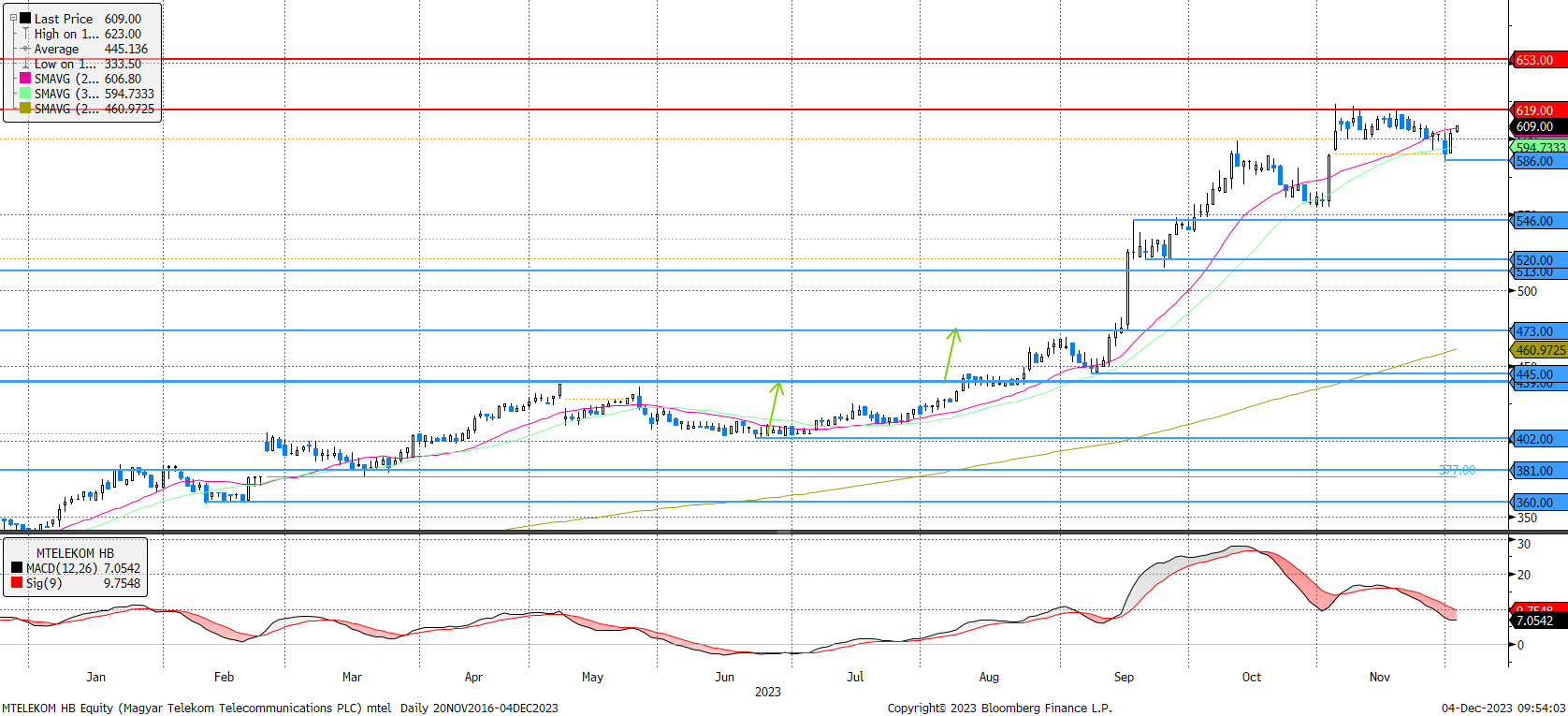This screenshot has width=1568, height=716.
Task: Click the Sig value '9.7548' in legend
Action: pos(122,583)
